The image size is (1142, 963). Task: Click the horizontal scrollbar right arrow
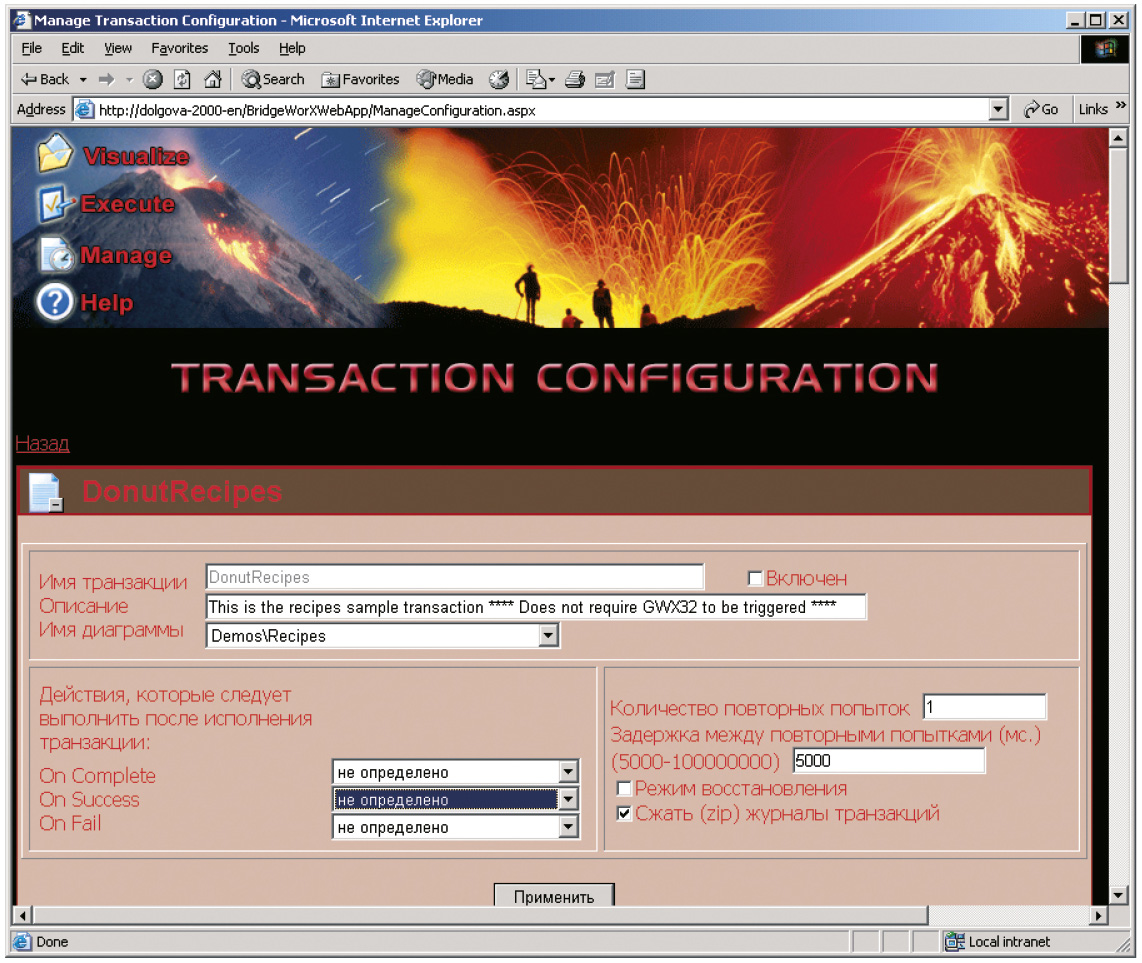pyautogui.click(x=1098, y=914)
